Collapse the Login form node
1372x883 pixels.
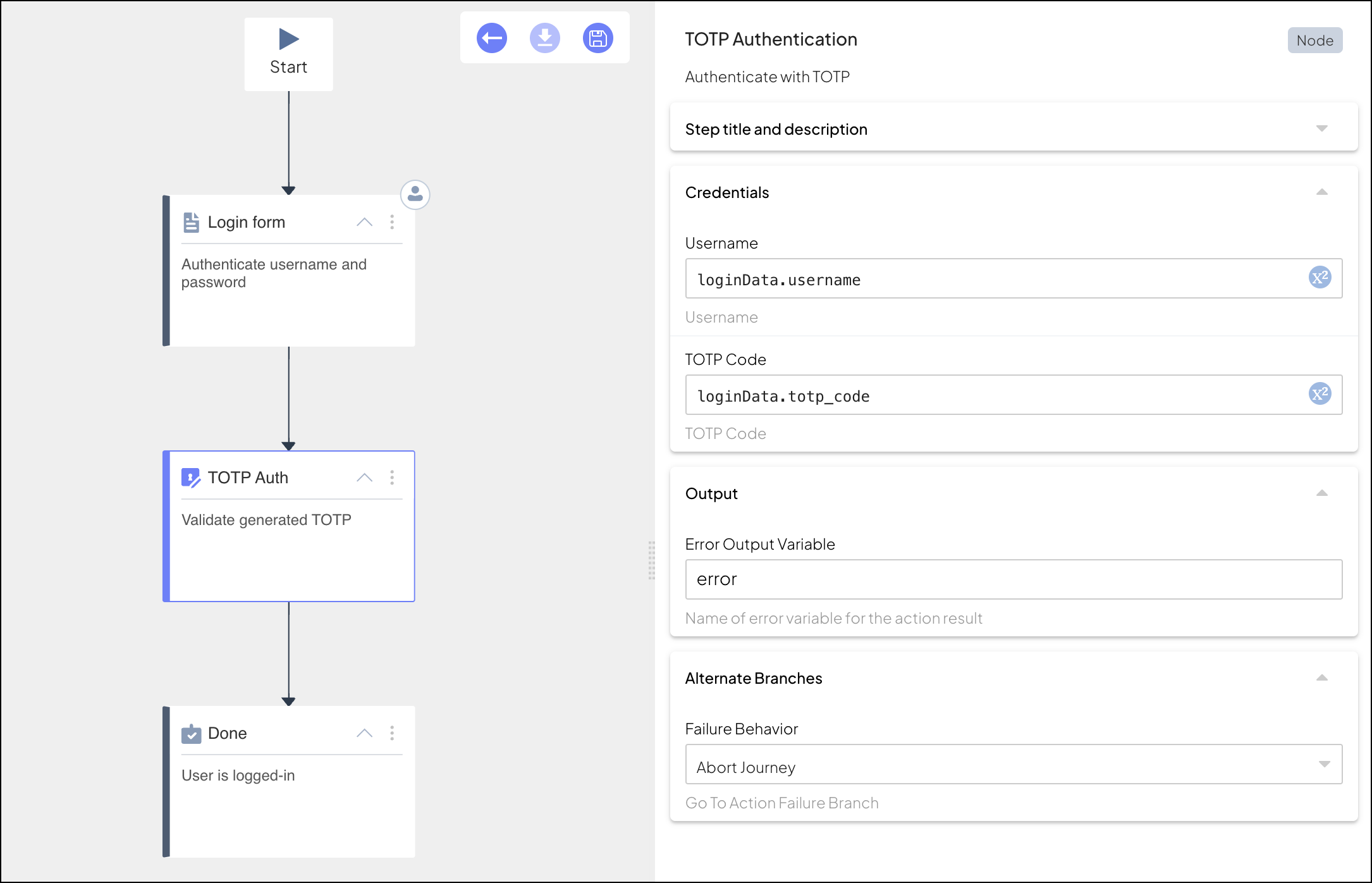pos(364,222)
